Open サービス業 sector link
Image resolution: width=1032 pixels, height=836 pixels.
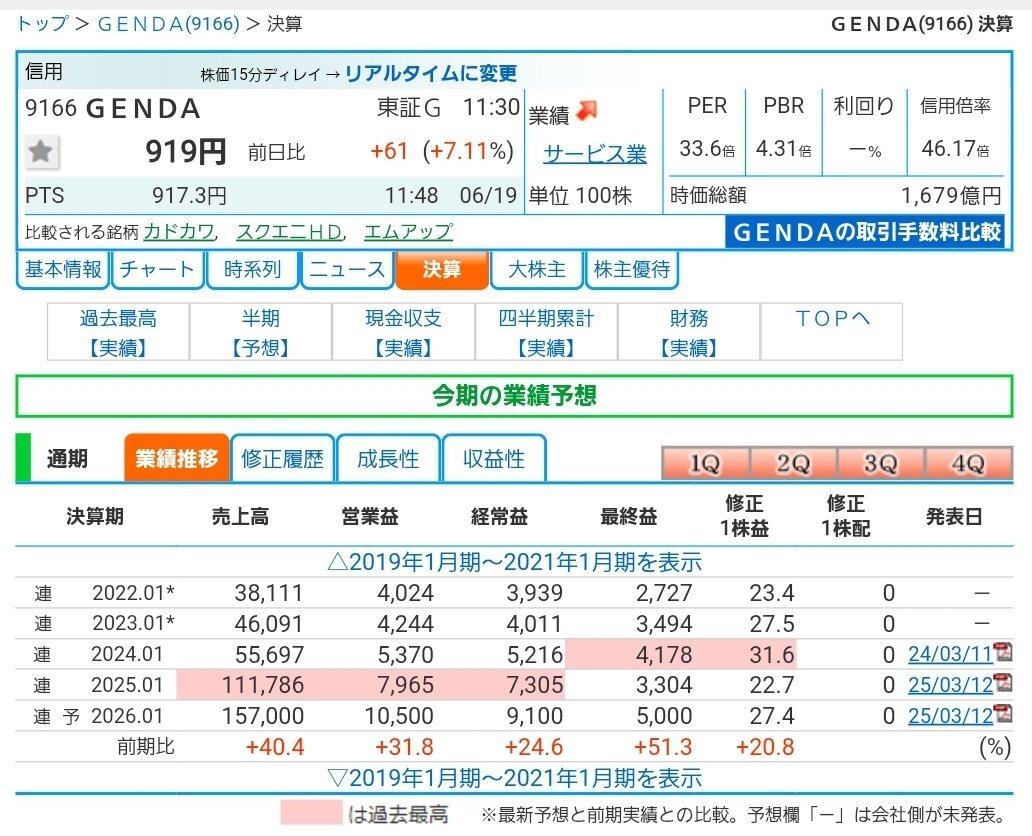click(595, 153)
